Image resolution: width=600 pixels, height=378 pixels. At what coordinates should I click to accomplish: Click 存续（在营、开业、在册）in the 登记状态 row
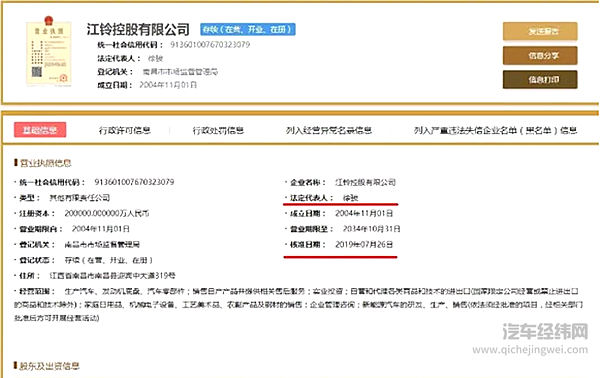(x=109, y=260)
